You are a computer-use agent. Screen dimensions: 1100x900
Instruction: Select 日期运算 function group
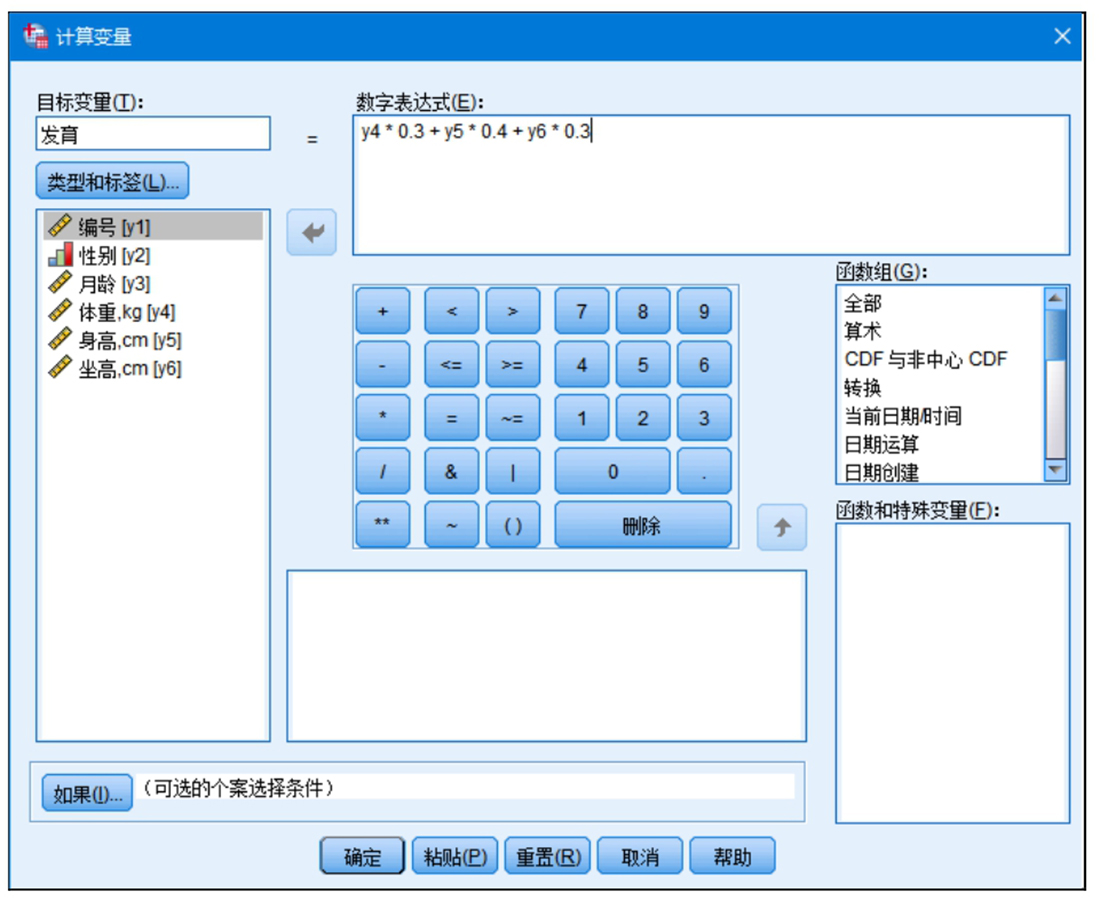882,444
